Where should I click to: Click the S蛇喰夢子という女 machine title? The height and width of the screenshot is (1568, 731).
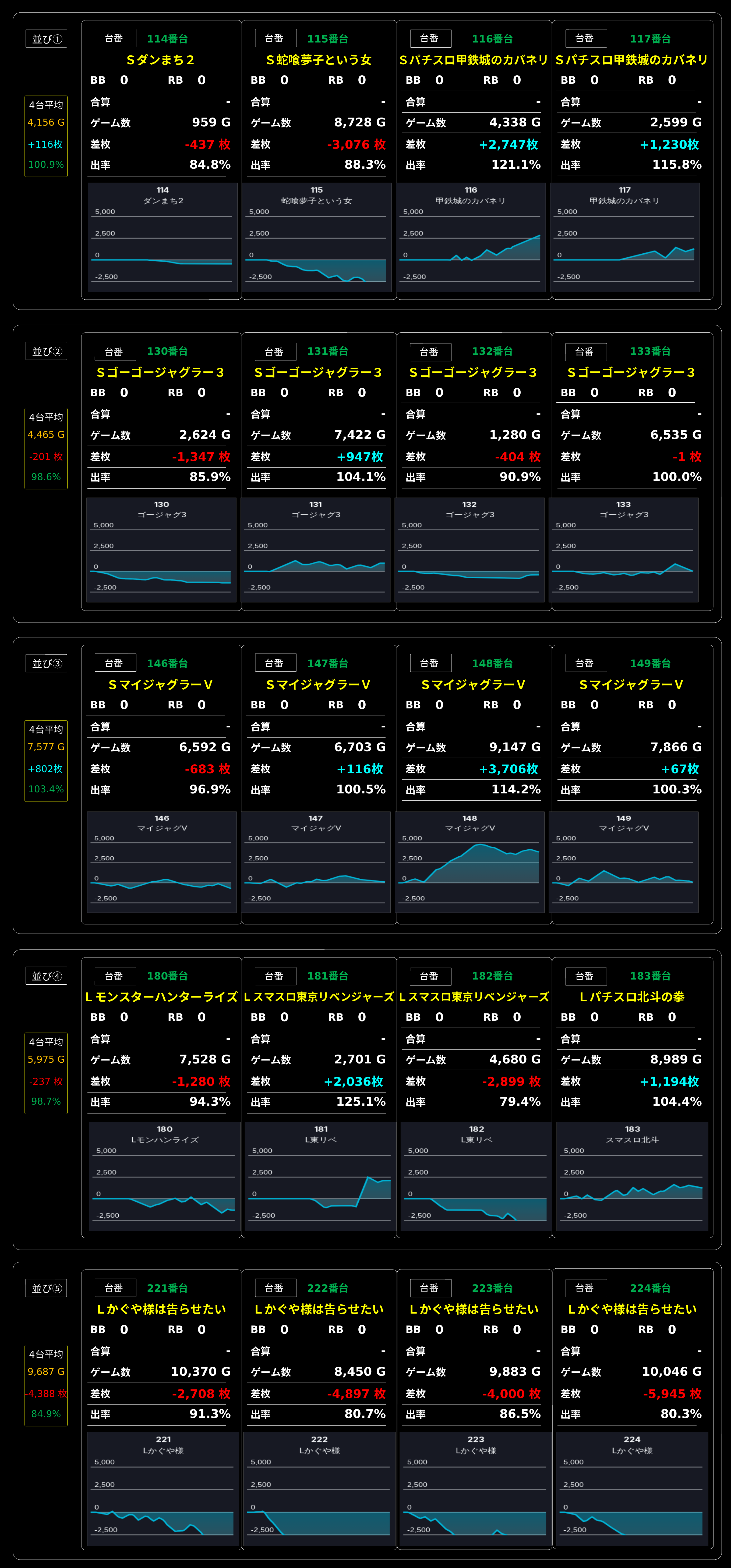point(319,60)
